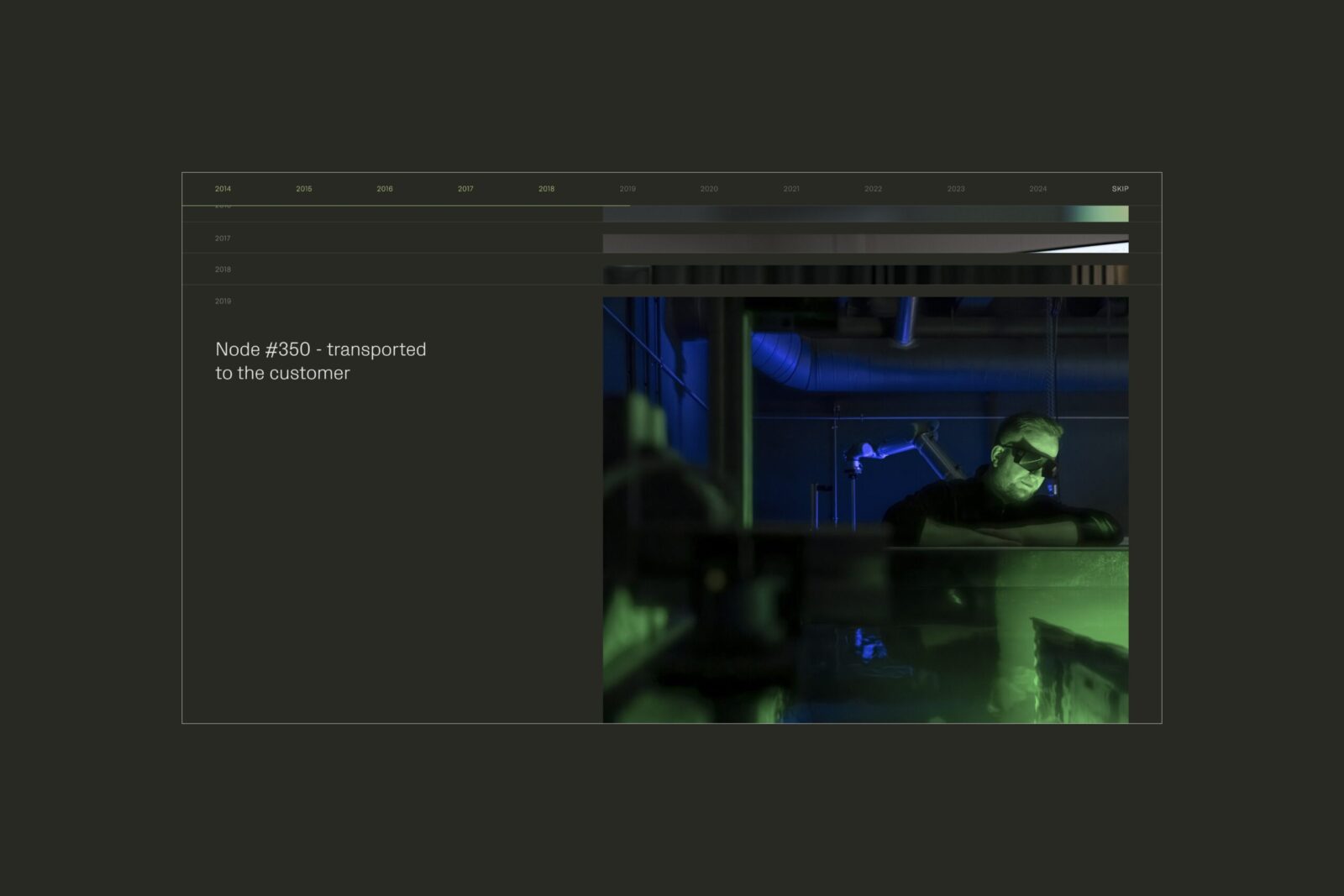1344x896 pixels.
Task: Click the 2019 row label above heading
Action: pos(223,301)
